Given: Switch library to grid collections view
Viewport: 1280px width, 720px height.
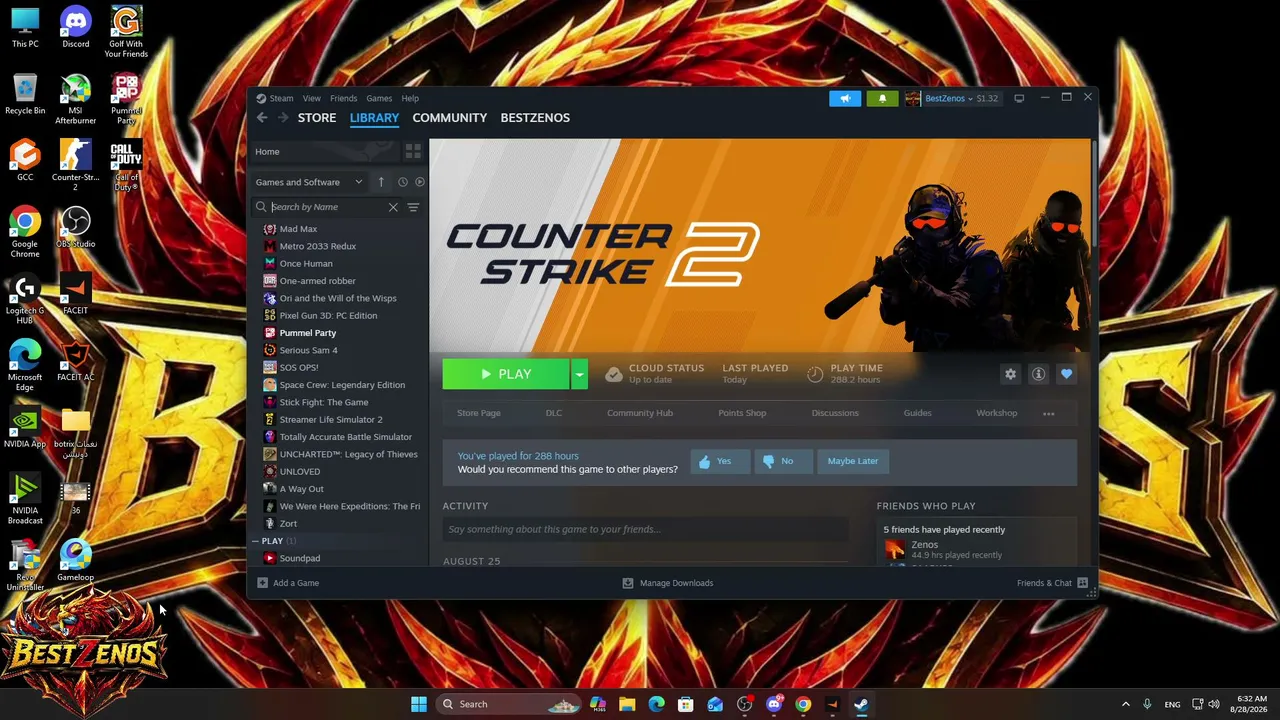Looking at the screenshot, I should pyautogui.click(x=413, y=151).
